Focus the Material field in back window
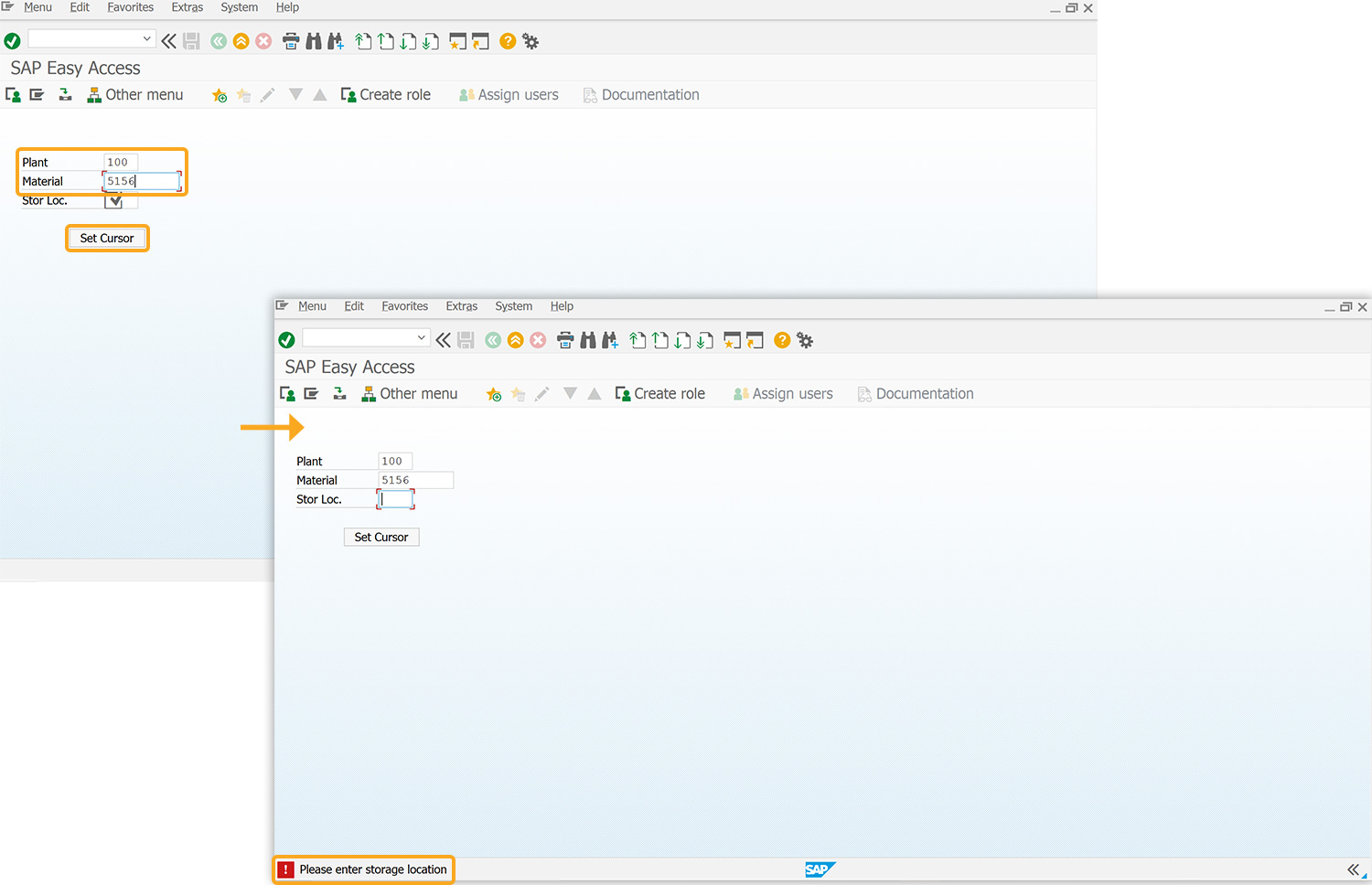The height and width of the screenshot is (885, 1372). [142, 181]
